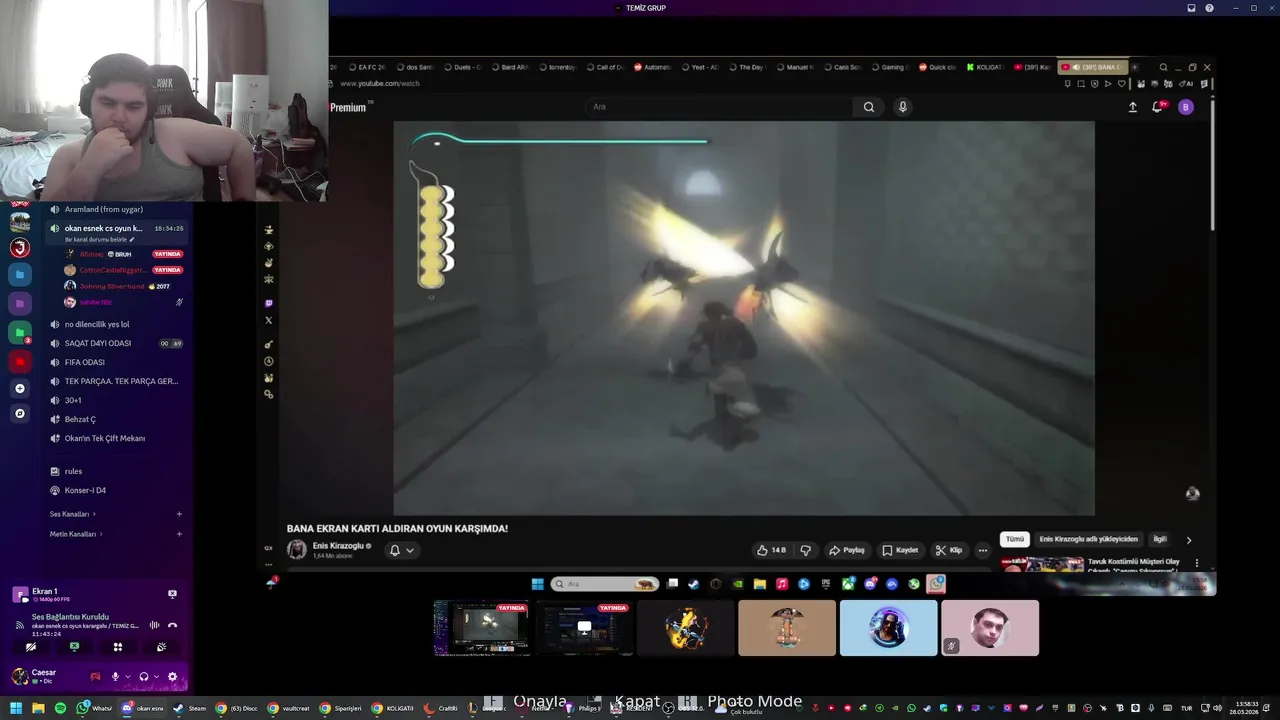Select Enis Kirazoglu adlı yükleyiciden chip
Image resolution: width=1280 pixels, height=720 pixels.
pyautogui.click(x=1088, y=539)
